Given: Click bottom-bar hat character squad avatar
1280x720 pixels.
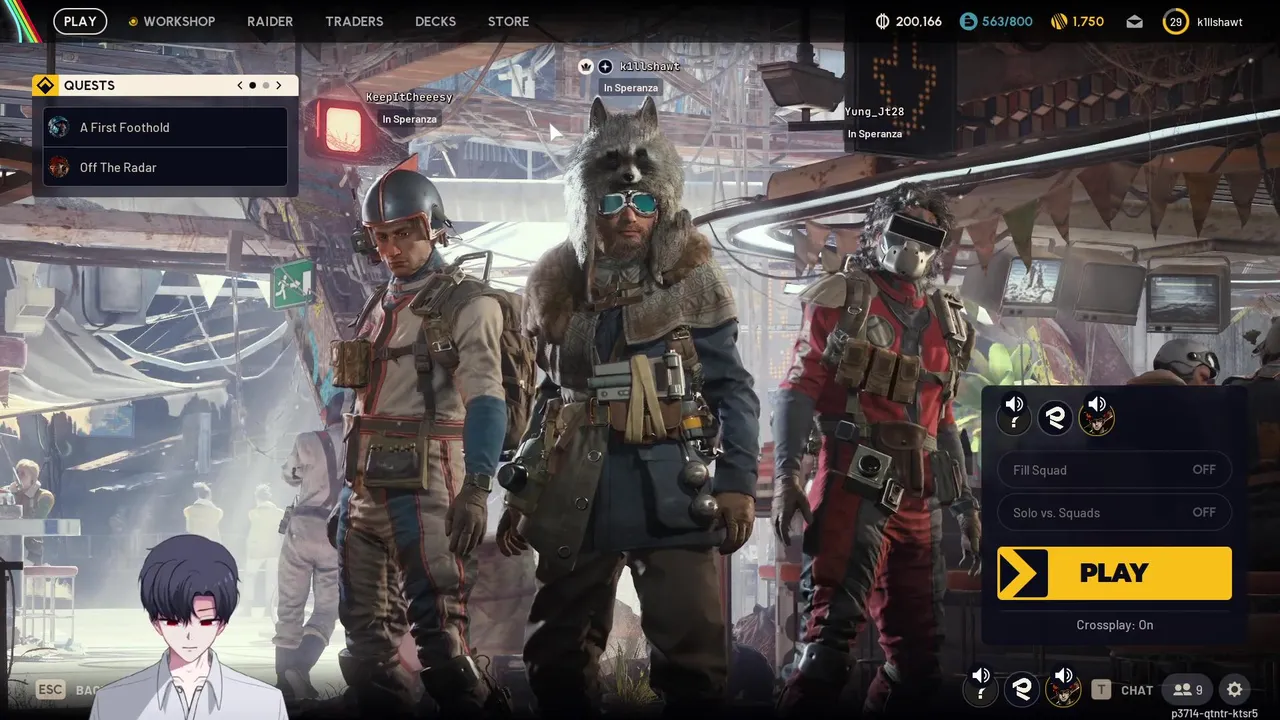Looking at the screenshot, I should click(x=1062, y=691).
